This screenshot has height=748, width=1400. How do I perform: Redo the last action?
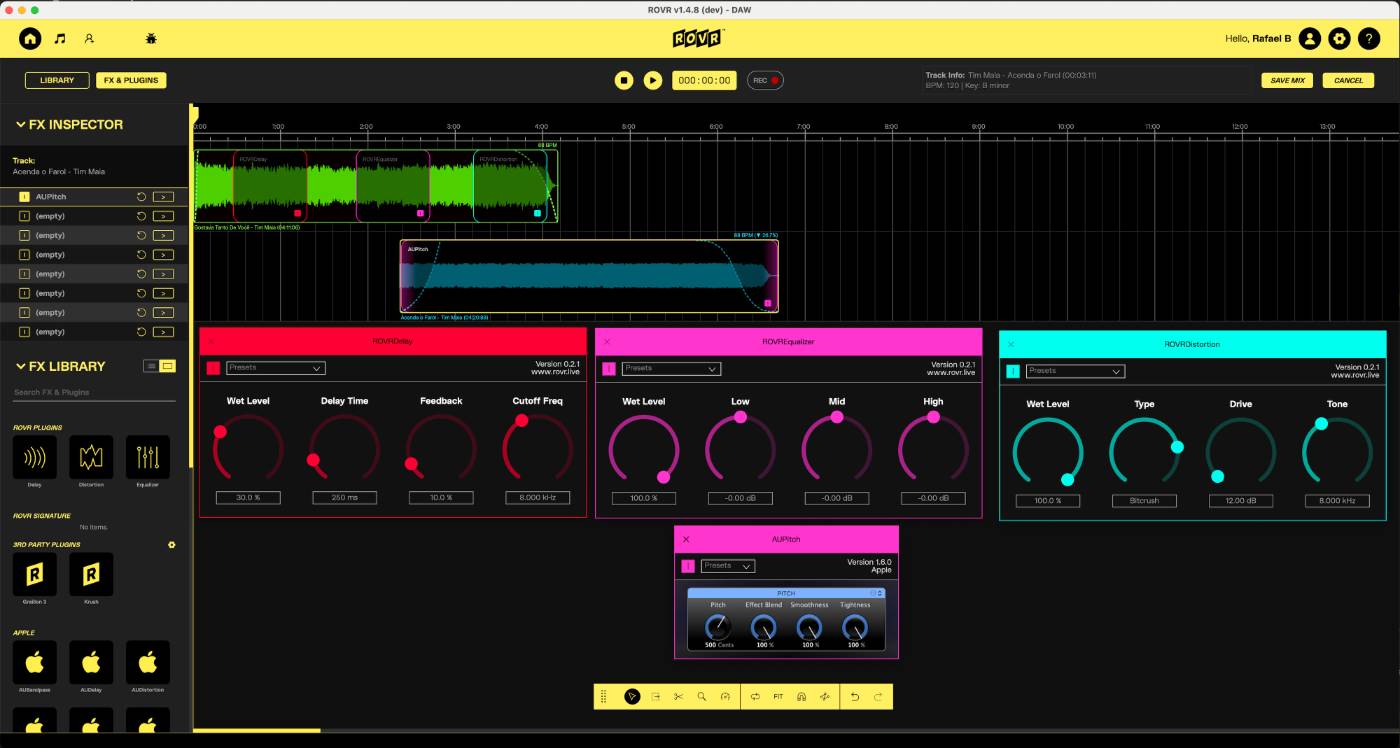pyautogui.click(x=879, y=697)
